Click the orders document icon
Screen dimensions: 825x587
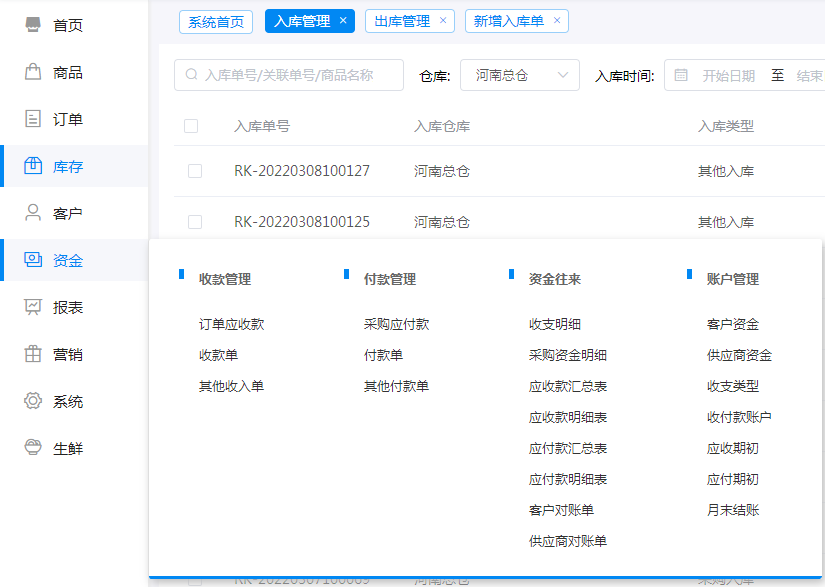[x=33, y=119]
